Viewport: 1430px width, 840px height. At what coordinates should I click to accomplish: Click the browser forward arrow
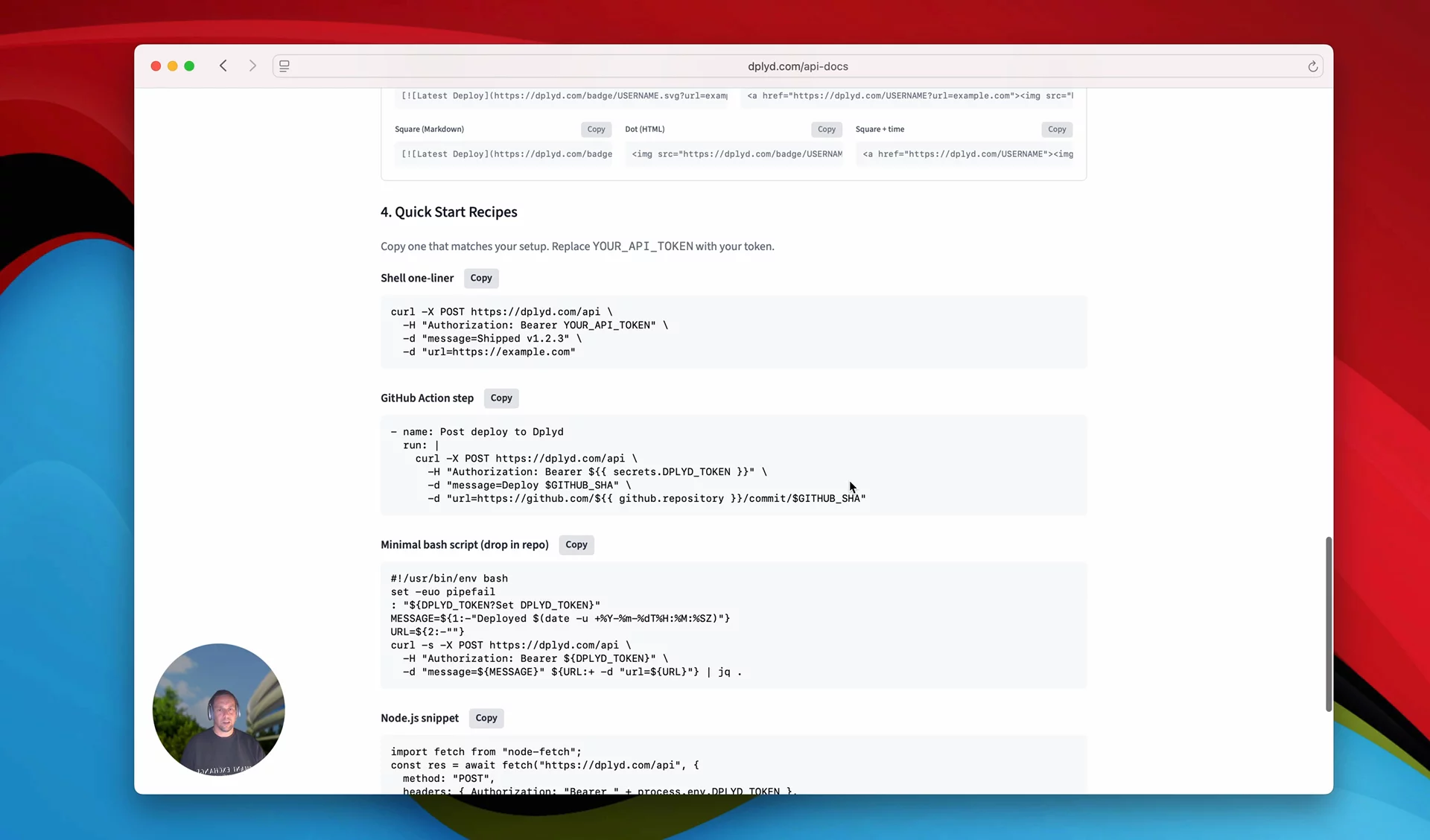(x=252, y=66)
